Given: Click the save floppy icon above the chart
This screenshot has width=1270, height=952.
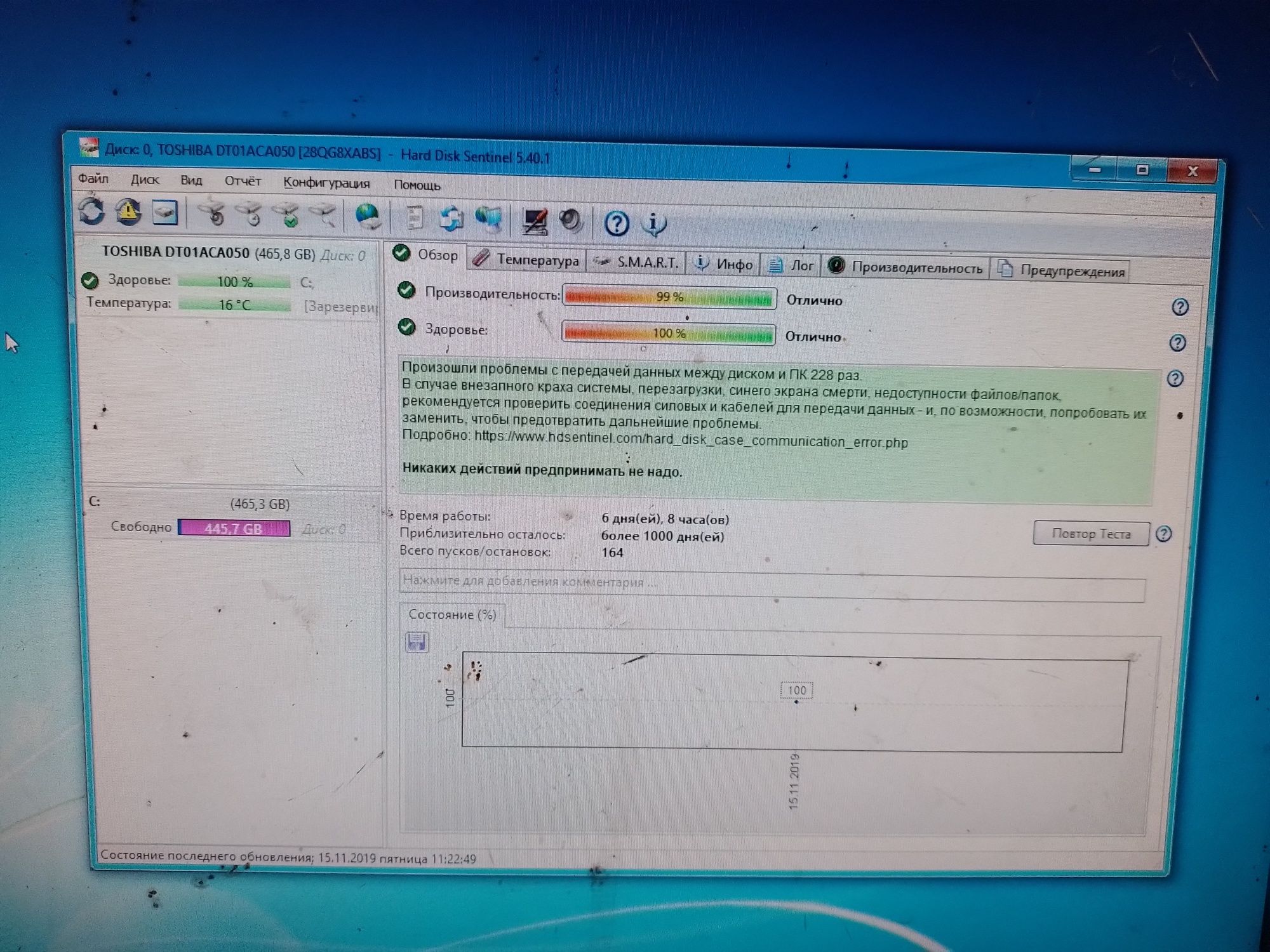Looking at the screenshot, I should (417, 642).
